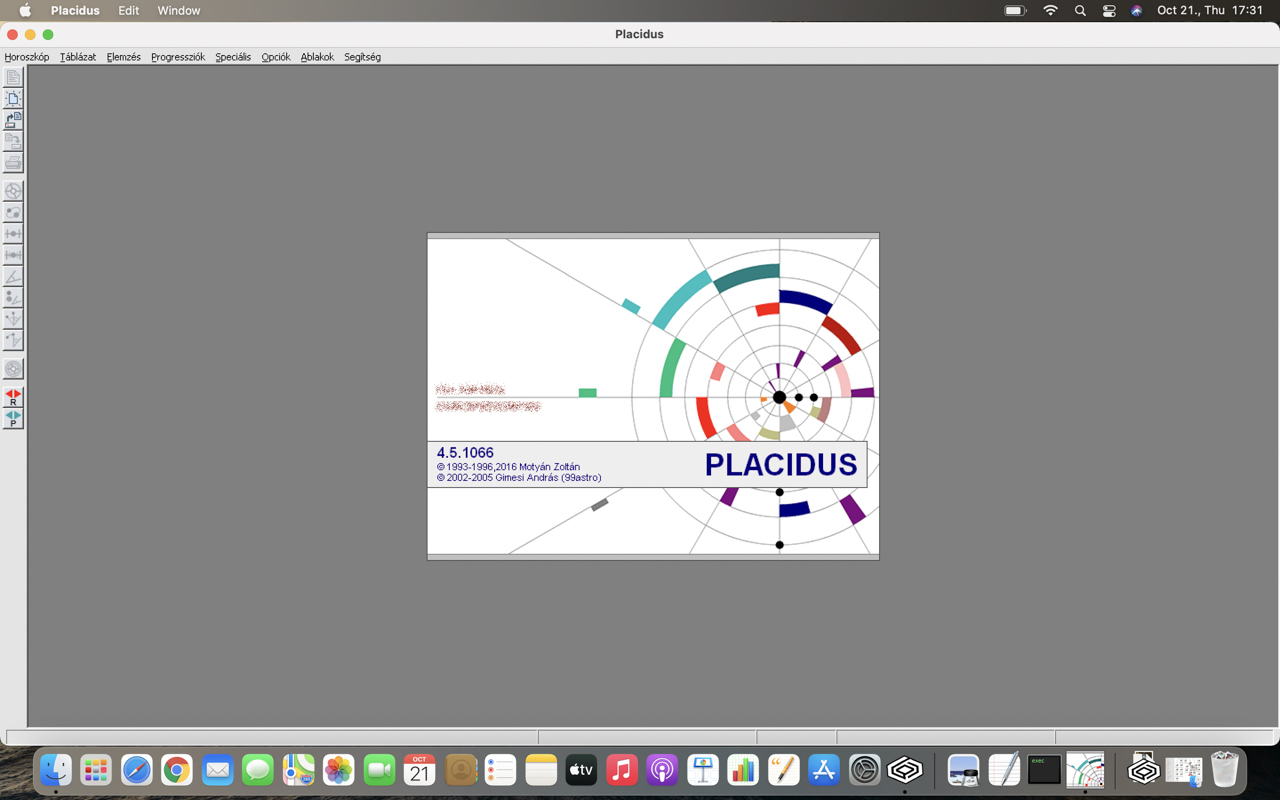The height and width of the screenshot is (800, 1280).
Task: Open Keynote from the Dock
Action: 703,770
